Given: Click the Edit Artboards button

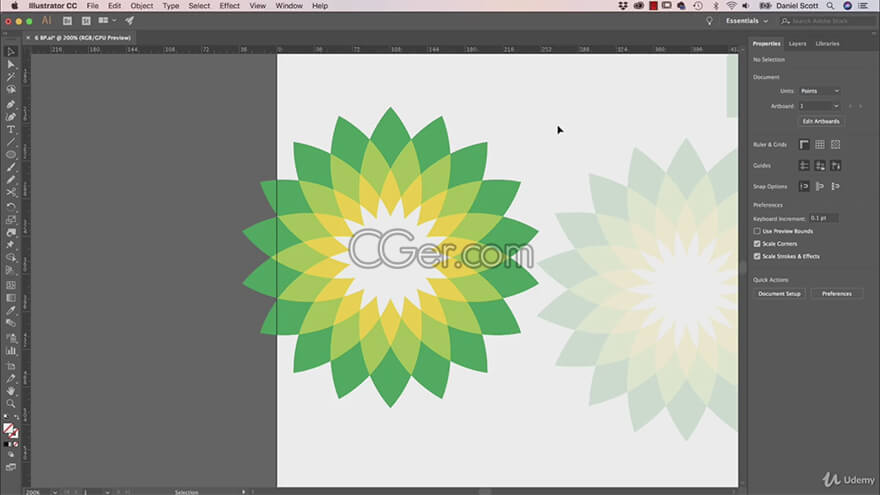Looking at the screenshot, I should 821,121.
